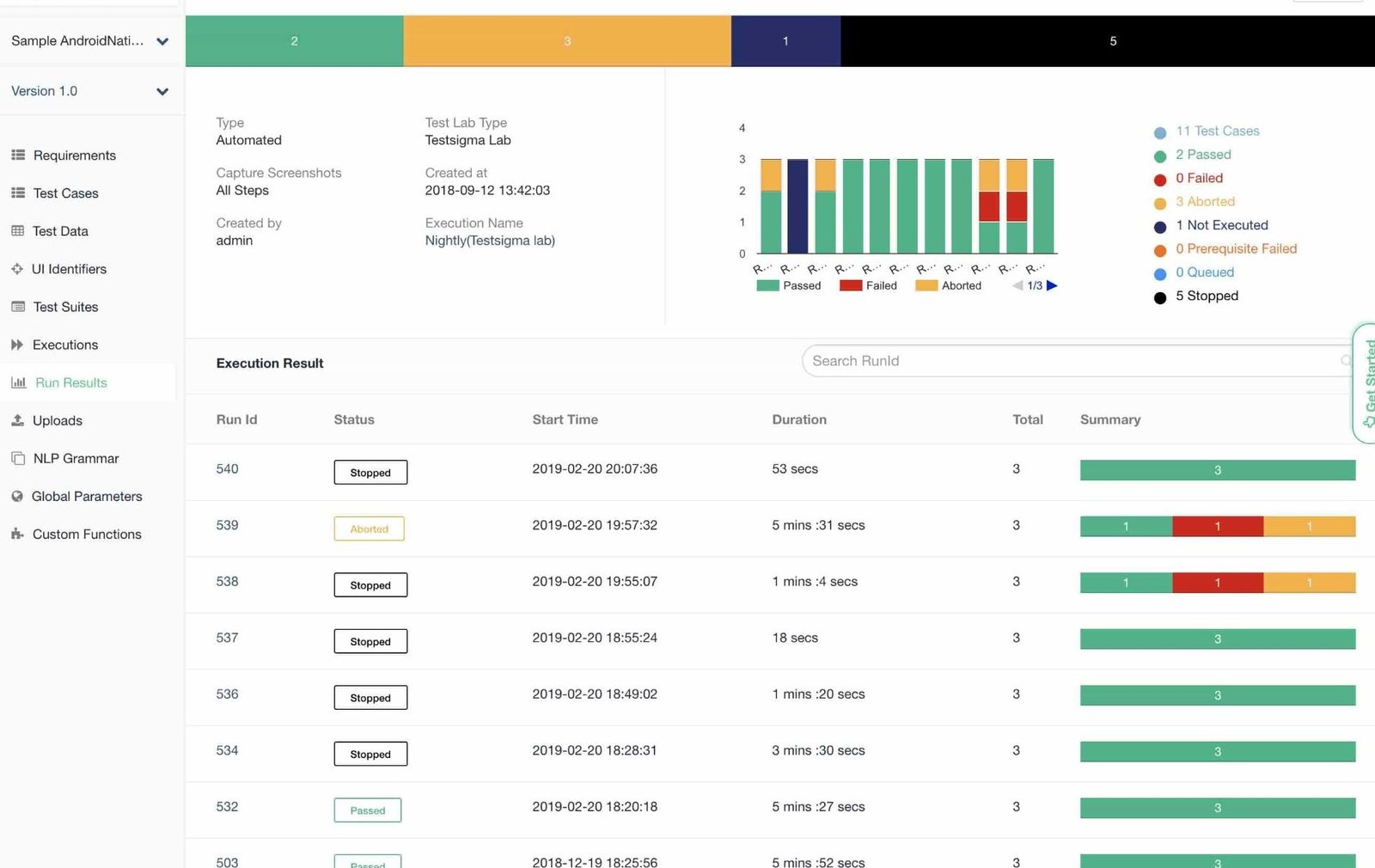Viewport: 1375px width, 868px height.
Task: Advance chart pagination with the right arrow
Action: [1053, 285]
